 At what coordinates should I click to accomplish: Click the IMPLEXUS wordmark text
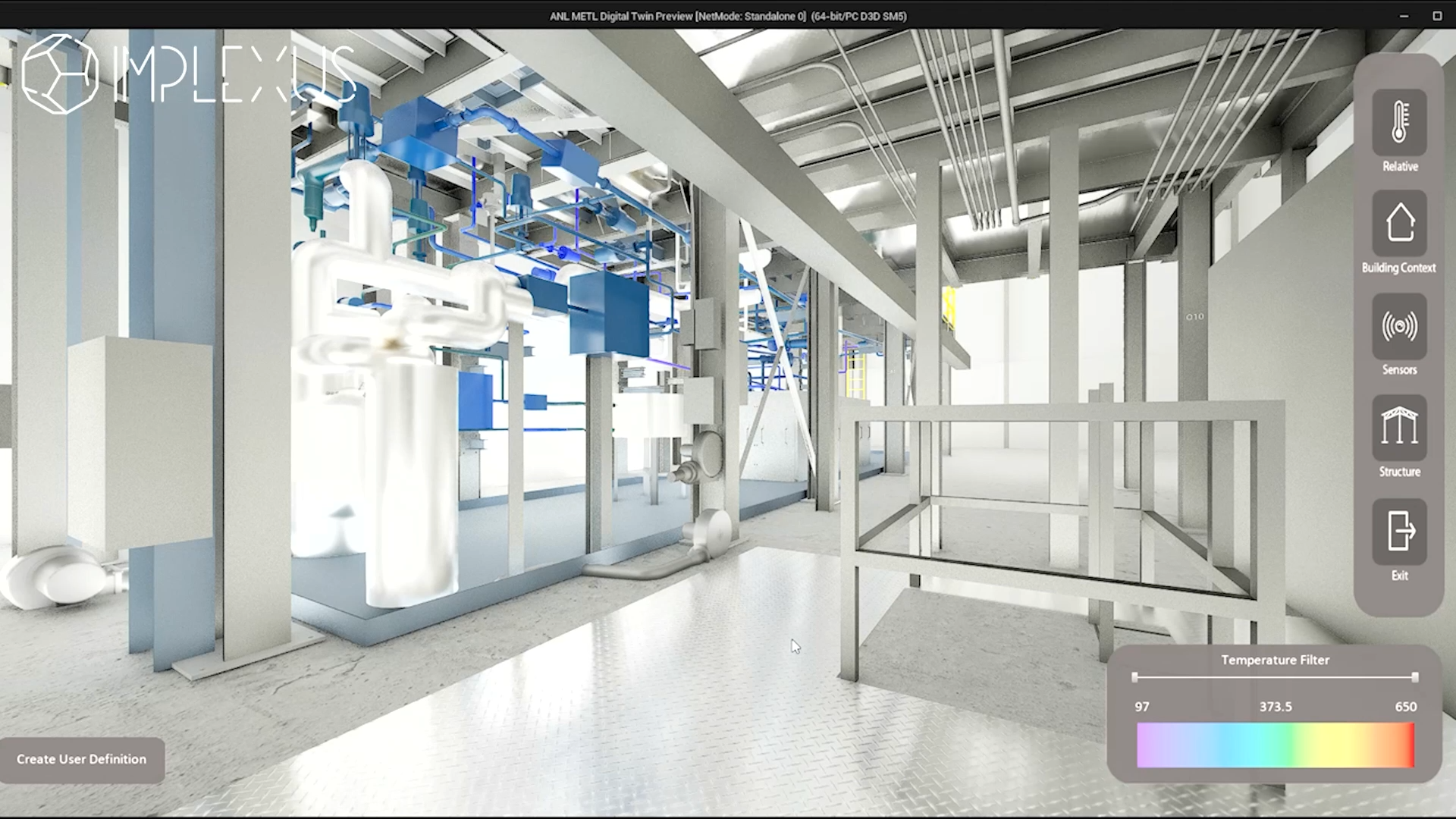tap(234, 74)
